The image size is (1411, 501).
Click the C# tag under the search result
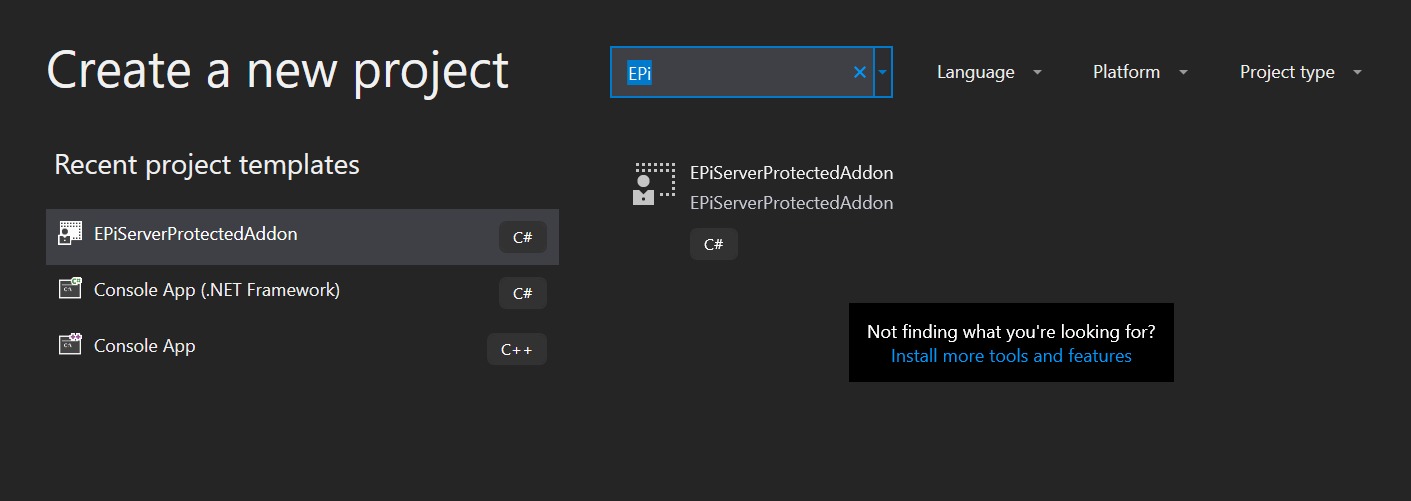pos(713,244)
